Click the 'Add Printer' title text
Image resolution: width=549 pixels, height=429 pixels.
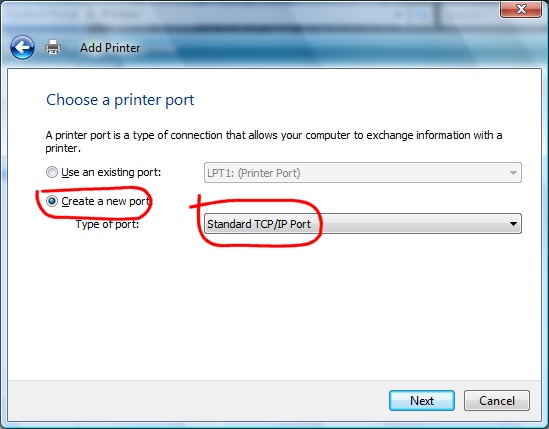click(110, 48)
